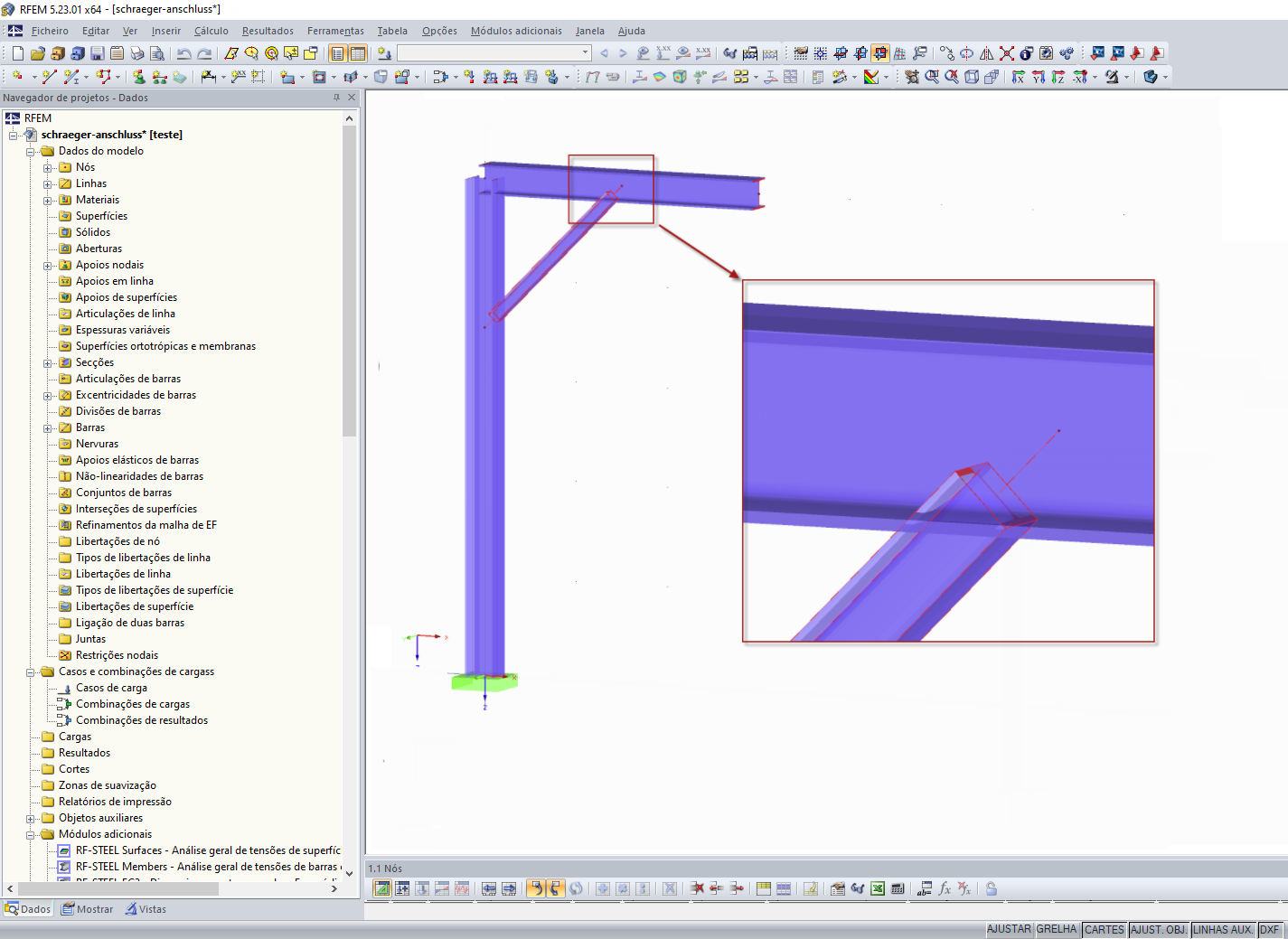Click the rotate objects icon

[967, 53]
